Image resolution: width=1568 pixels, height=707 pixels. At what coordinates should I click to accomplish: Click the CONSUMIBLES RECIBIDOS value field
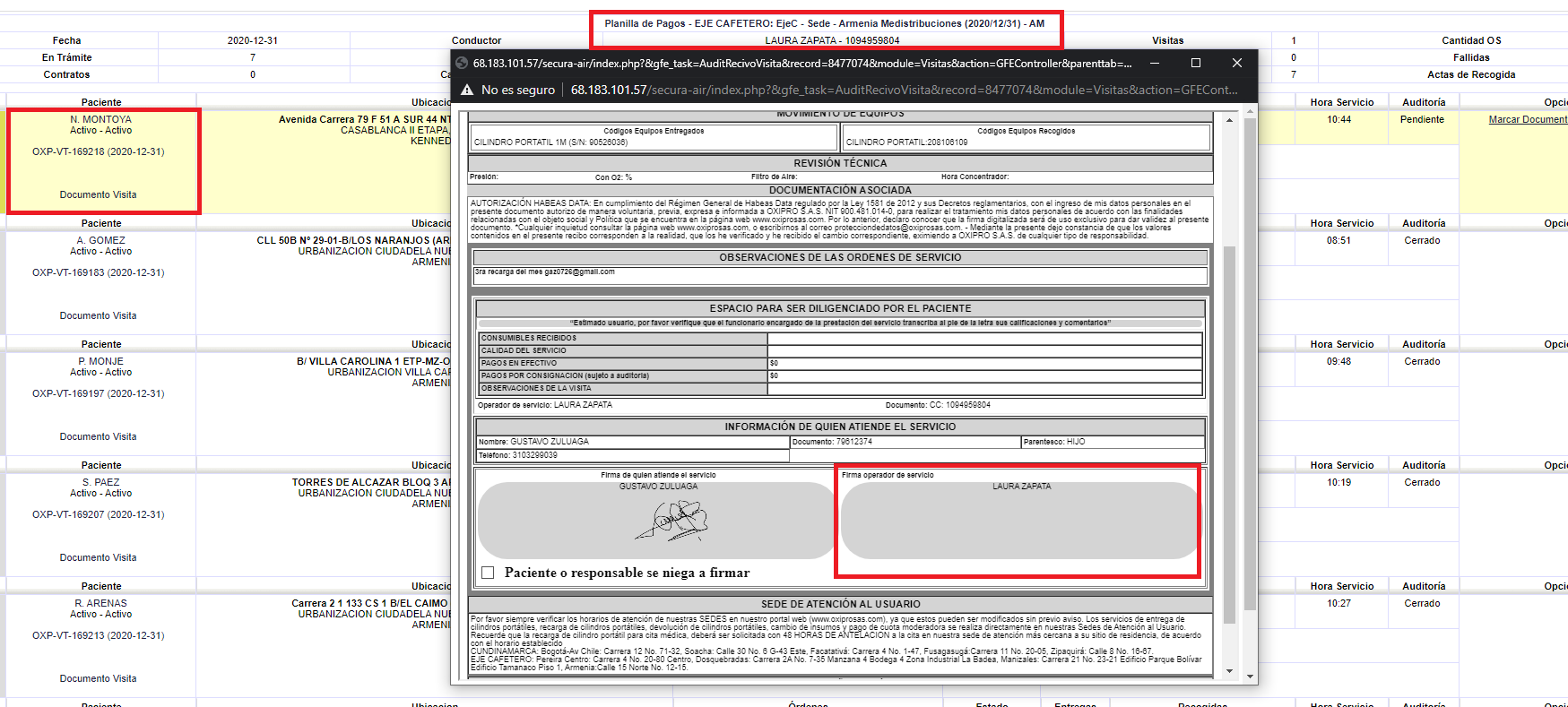[x=984, y=338]
